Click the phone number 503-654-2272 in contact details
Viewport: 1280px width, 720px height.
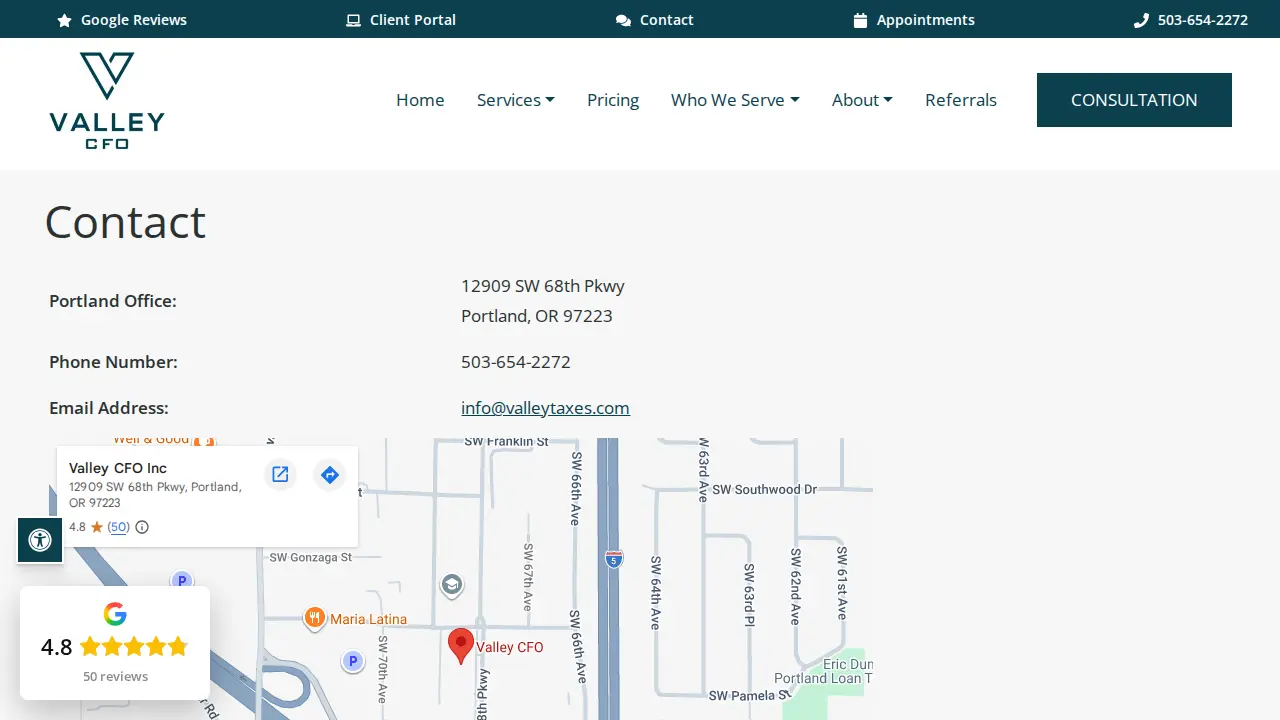(x=516, y=362)
